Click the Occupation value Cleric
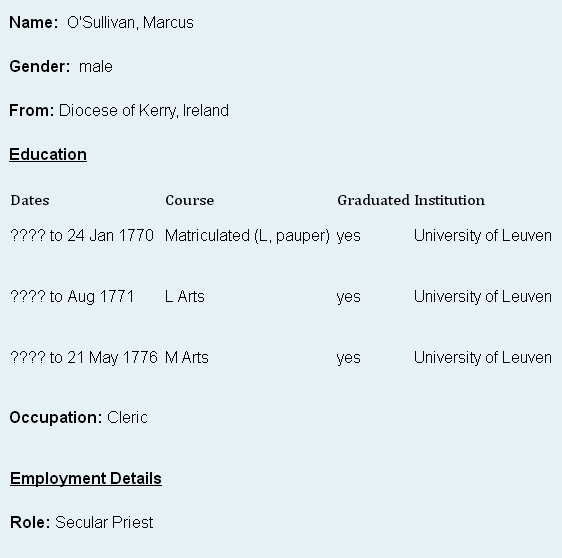Screen dimensions: 562x558 (x=127, y=418)
